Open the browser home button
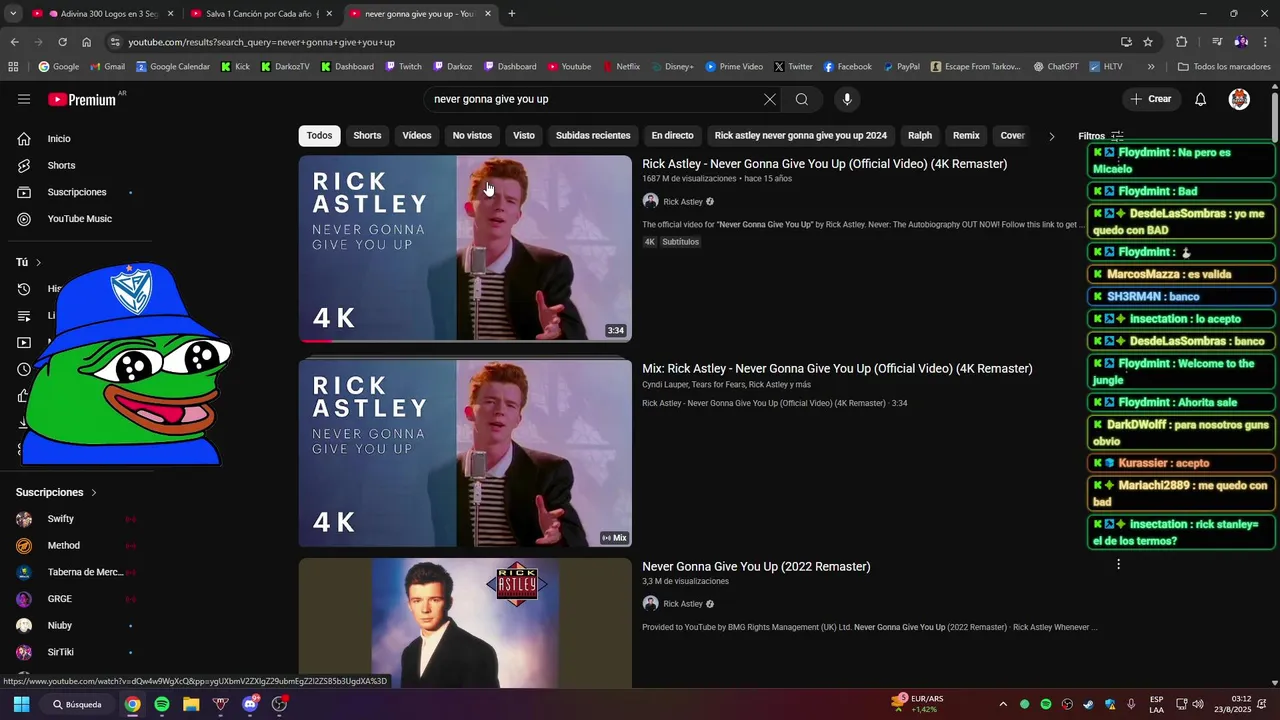This screenshot has height=720, width=1280. [86, 42]
